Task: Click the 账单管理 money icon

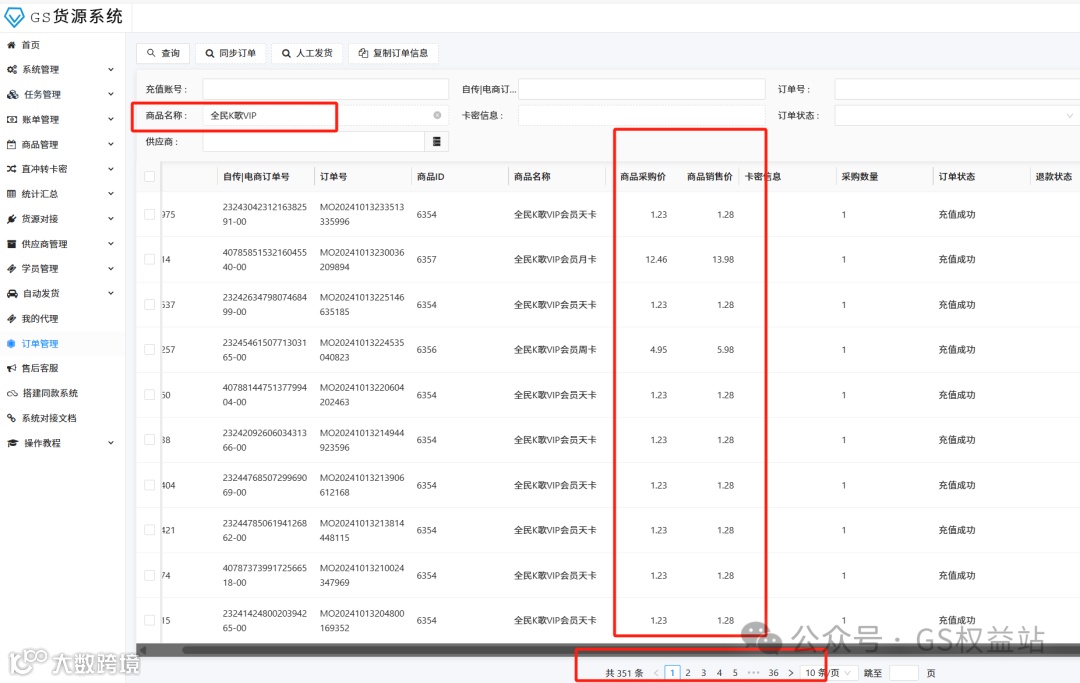Action: pos(12,119)
